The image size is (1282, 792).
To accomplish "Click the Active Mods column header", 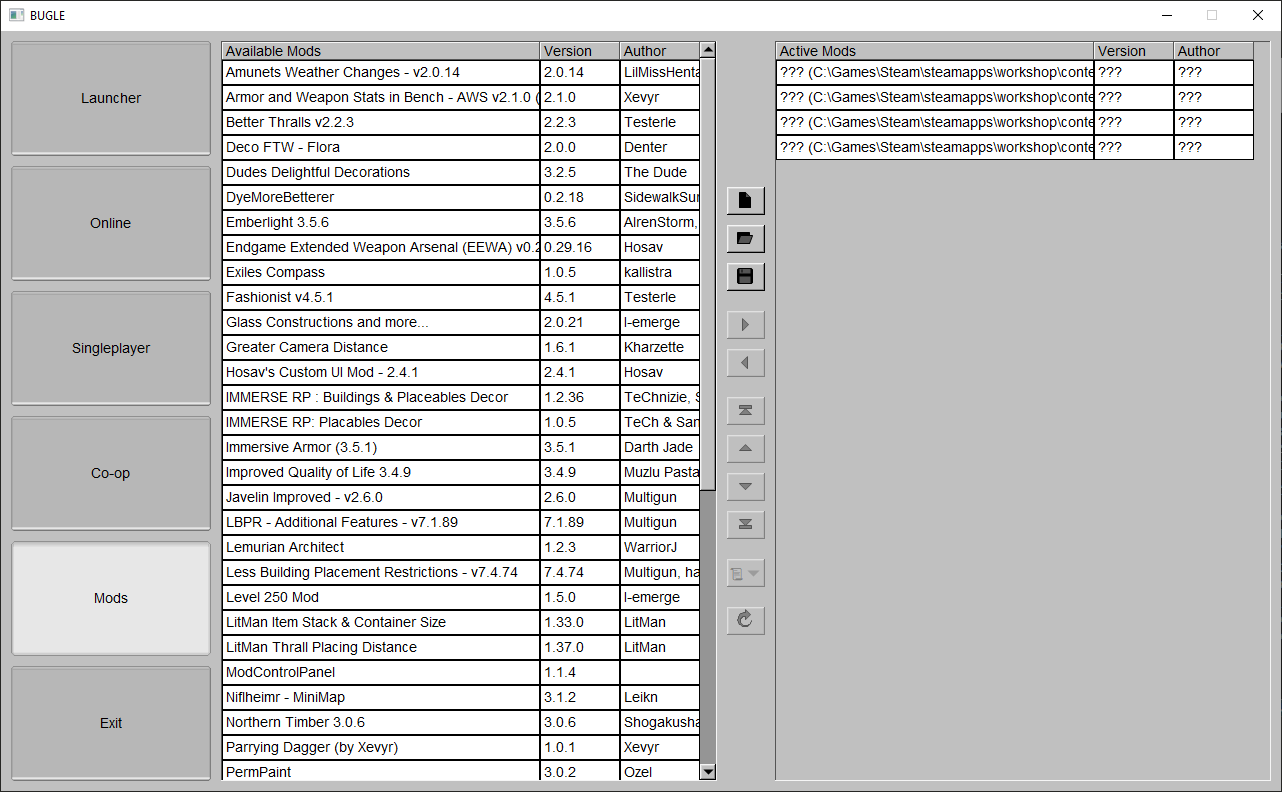I will 935,51.
